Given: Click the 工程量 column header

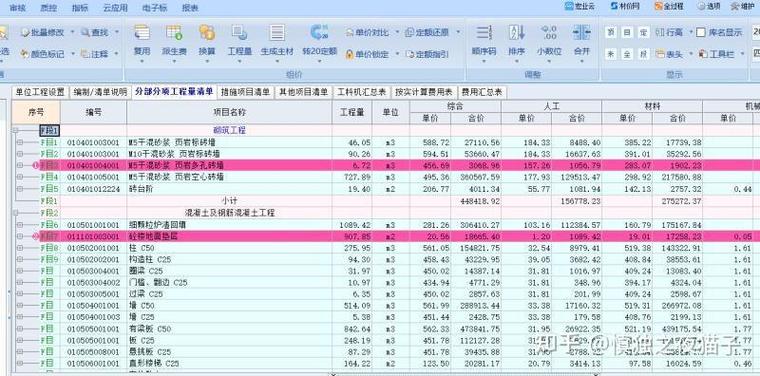Looking at the screenshot, I should [352, 112].
